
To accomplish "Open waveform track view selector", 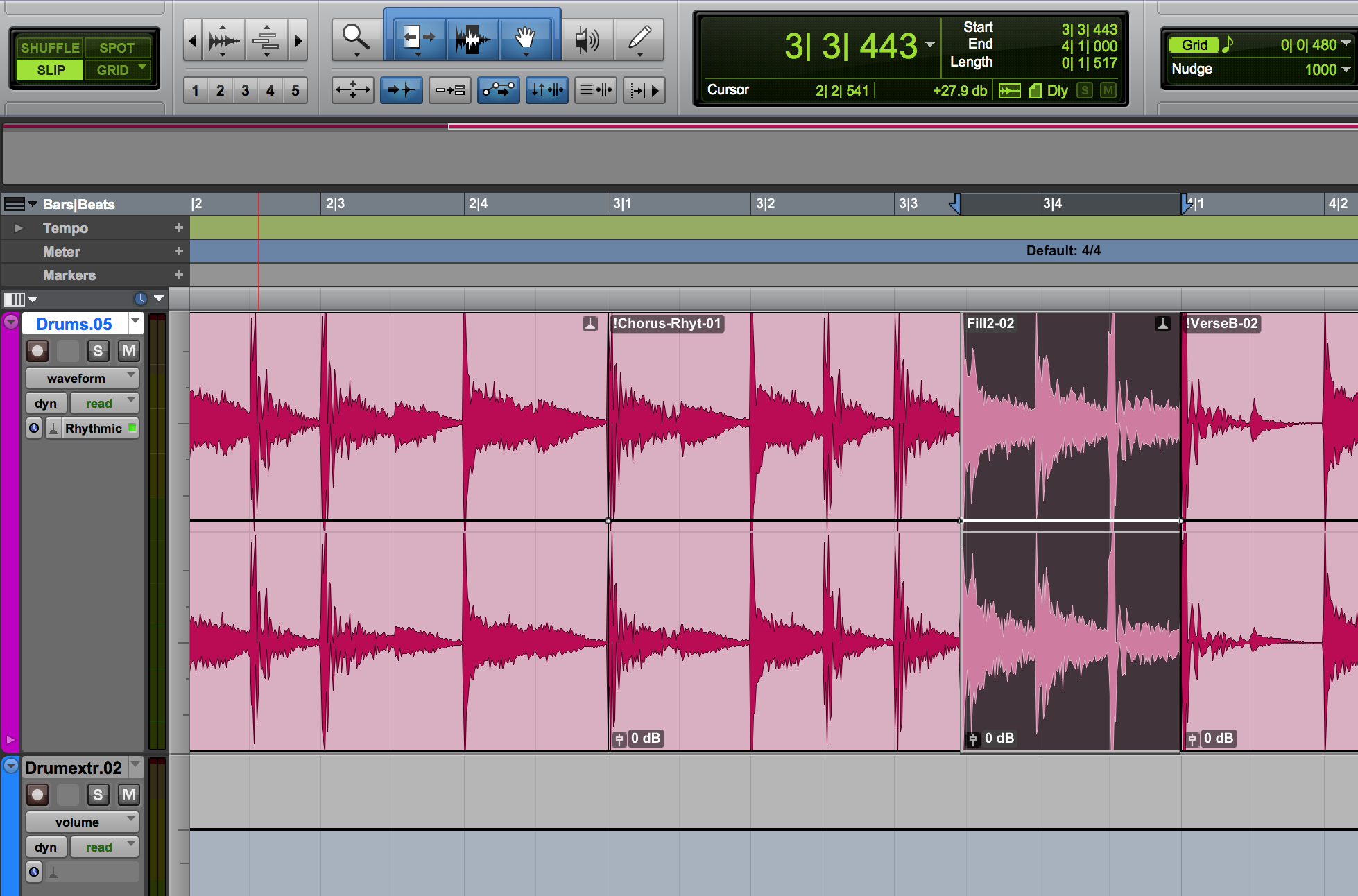I will point(83,379).
